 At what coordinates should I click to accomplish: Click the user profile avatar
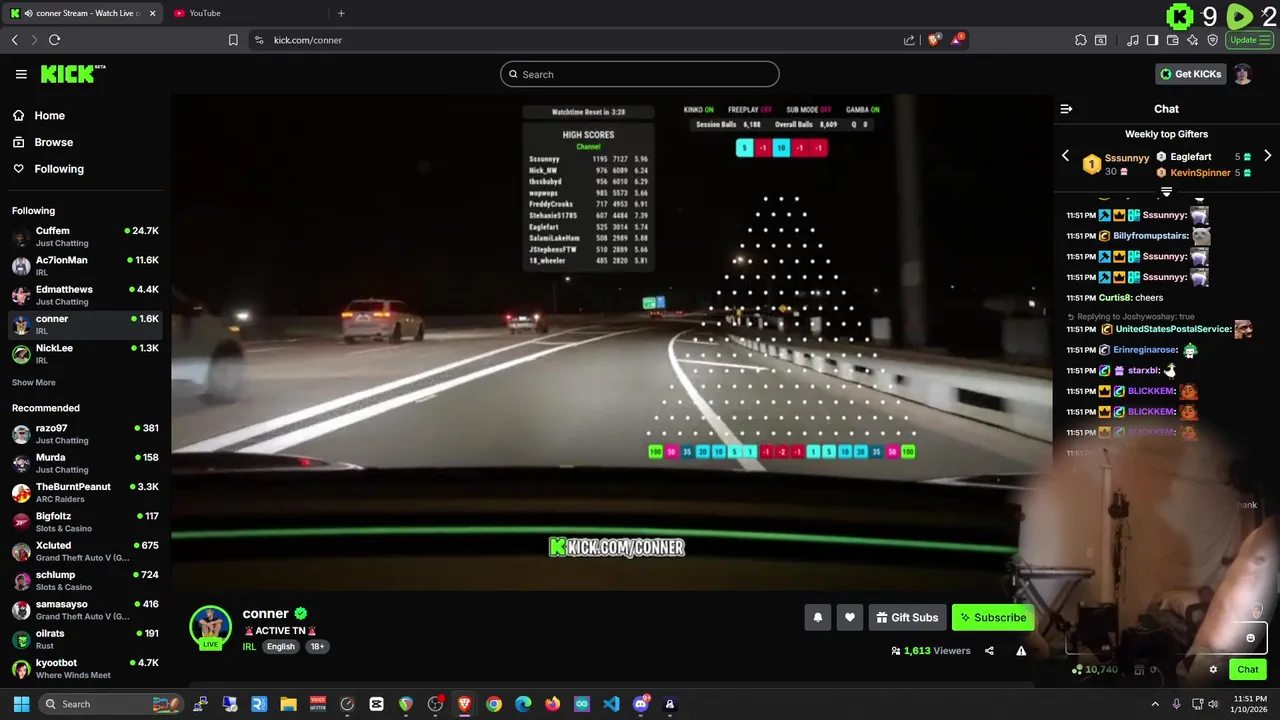pos(1242,74)
